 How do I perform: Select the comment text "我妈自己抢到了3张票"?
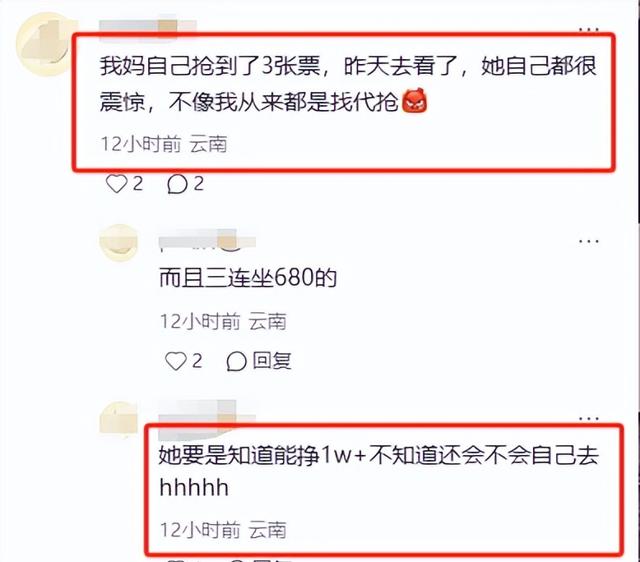pos(211,66)
